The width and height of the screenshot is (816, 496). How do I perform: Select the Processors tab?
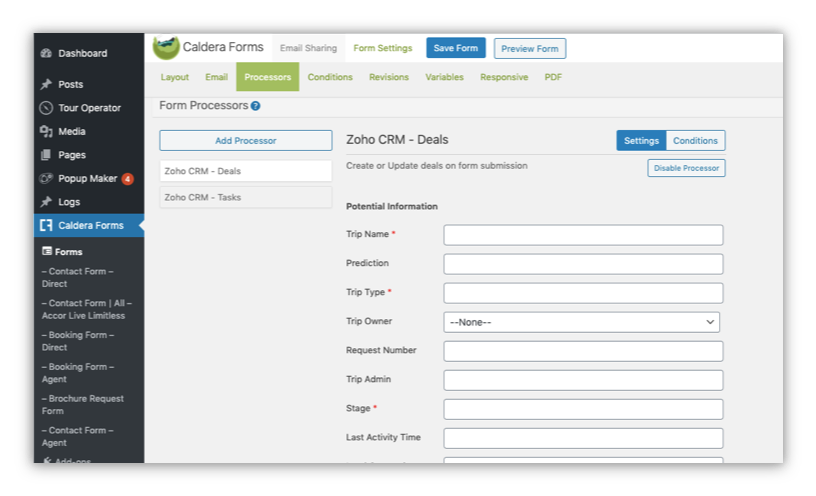click(267, 77)
